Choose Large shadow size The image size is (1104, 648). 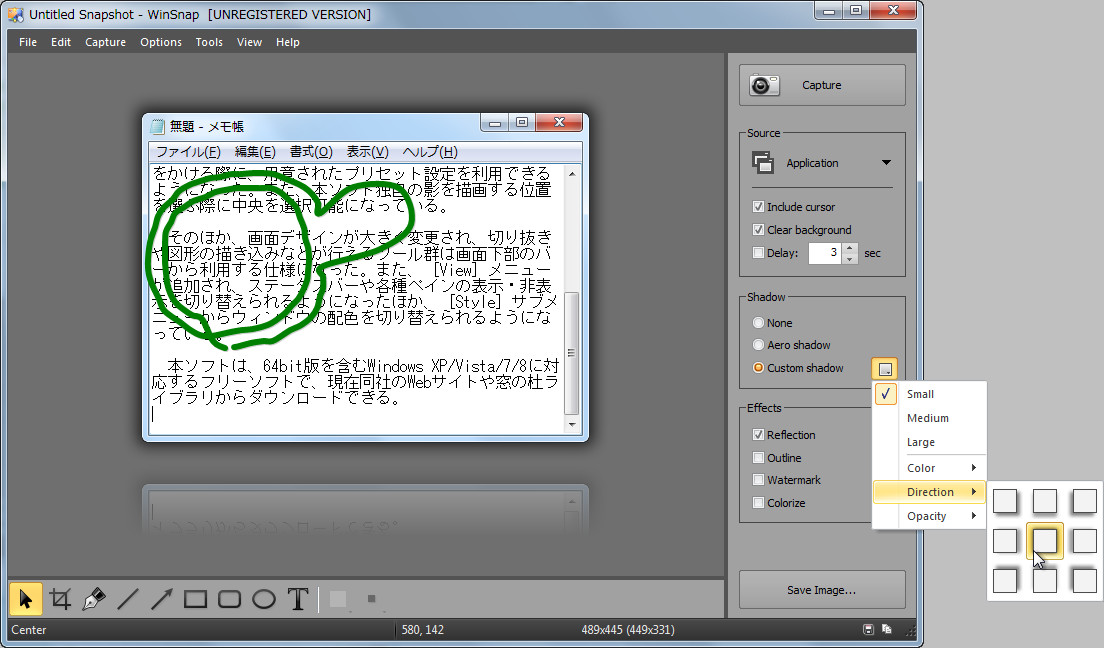coord(929,442)
